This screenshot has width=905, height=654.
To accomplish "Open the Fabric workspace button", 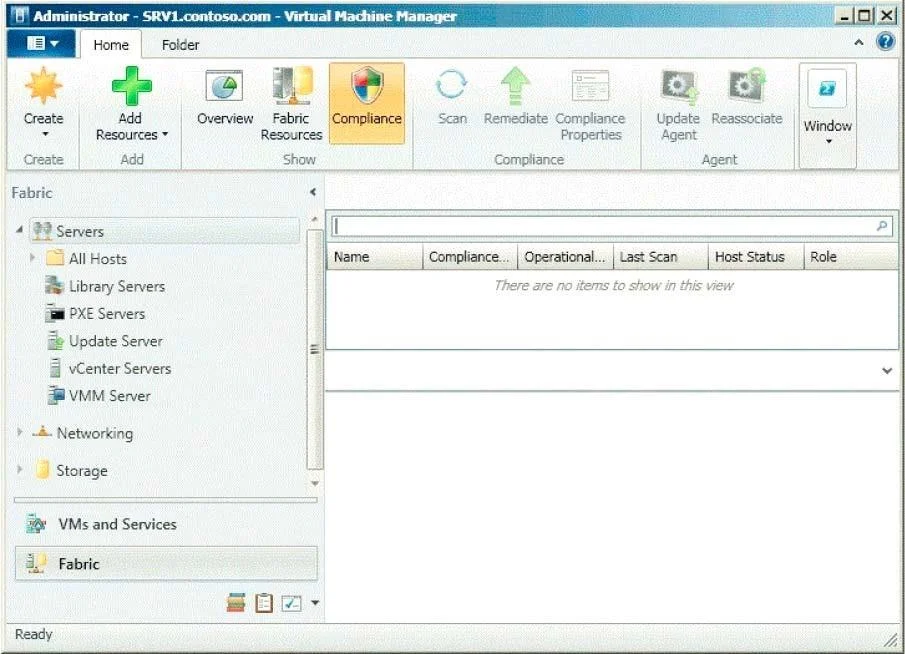I will (x=166, y=563).
